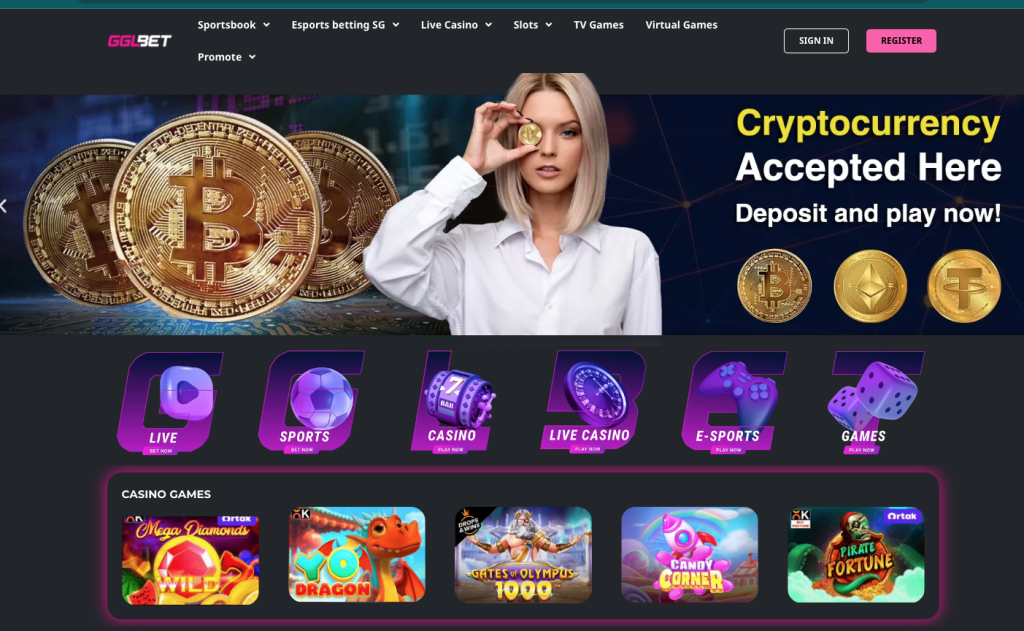Expand the Esports betting SG menu
This screenshot has height=631, width=1024.
pyautogui.click(x=345, y=25)
